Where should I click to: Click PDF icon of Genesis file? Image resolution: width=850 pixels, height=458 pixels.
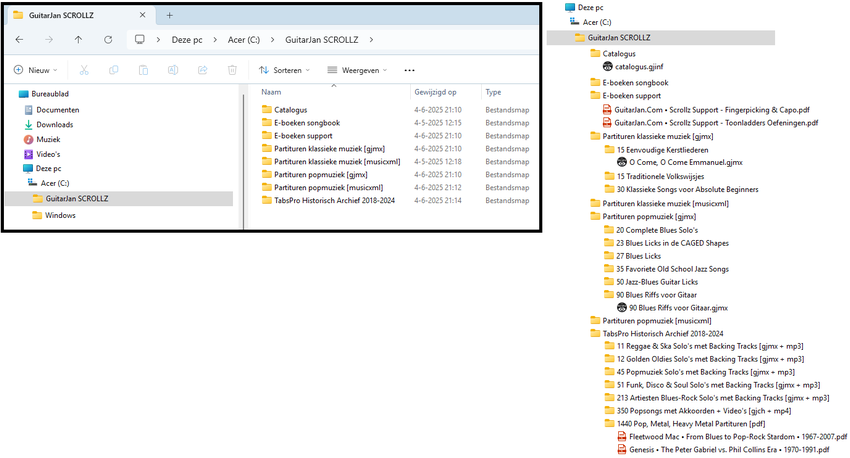pos(622,449)
